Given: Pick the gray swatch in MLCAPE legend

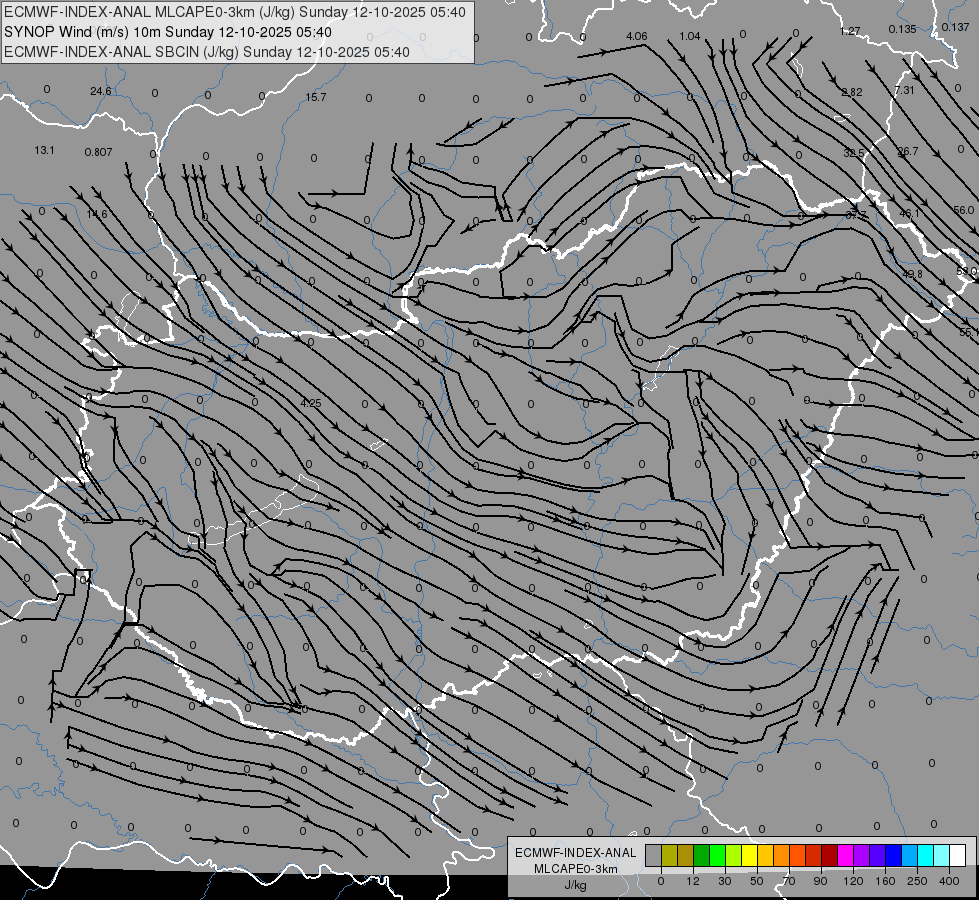Looking at the screenshot, I should click(653, 855).
